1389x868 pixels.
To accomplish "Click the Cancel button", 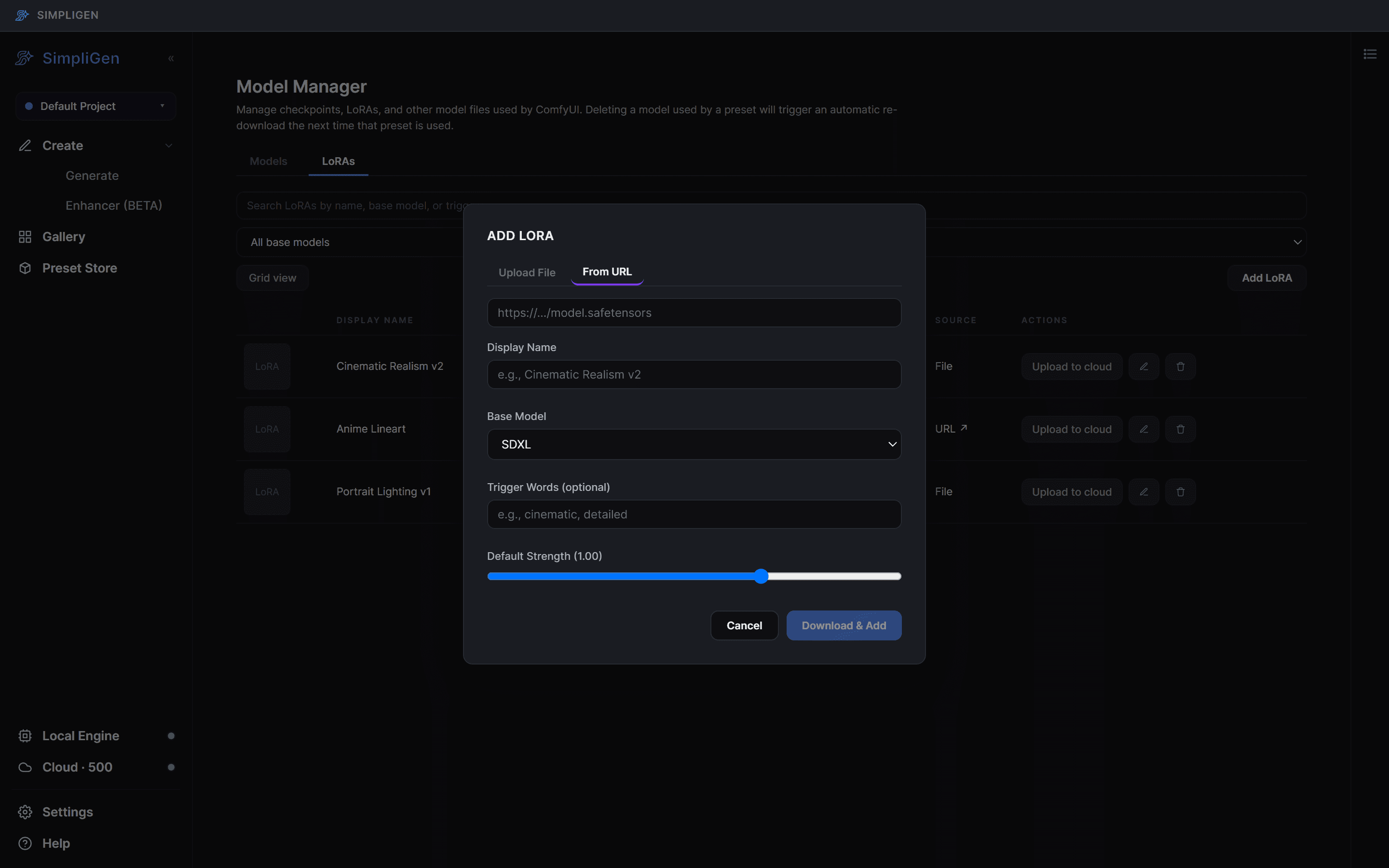I will (x=745, y=625).
